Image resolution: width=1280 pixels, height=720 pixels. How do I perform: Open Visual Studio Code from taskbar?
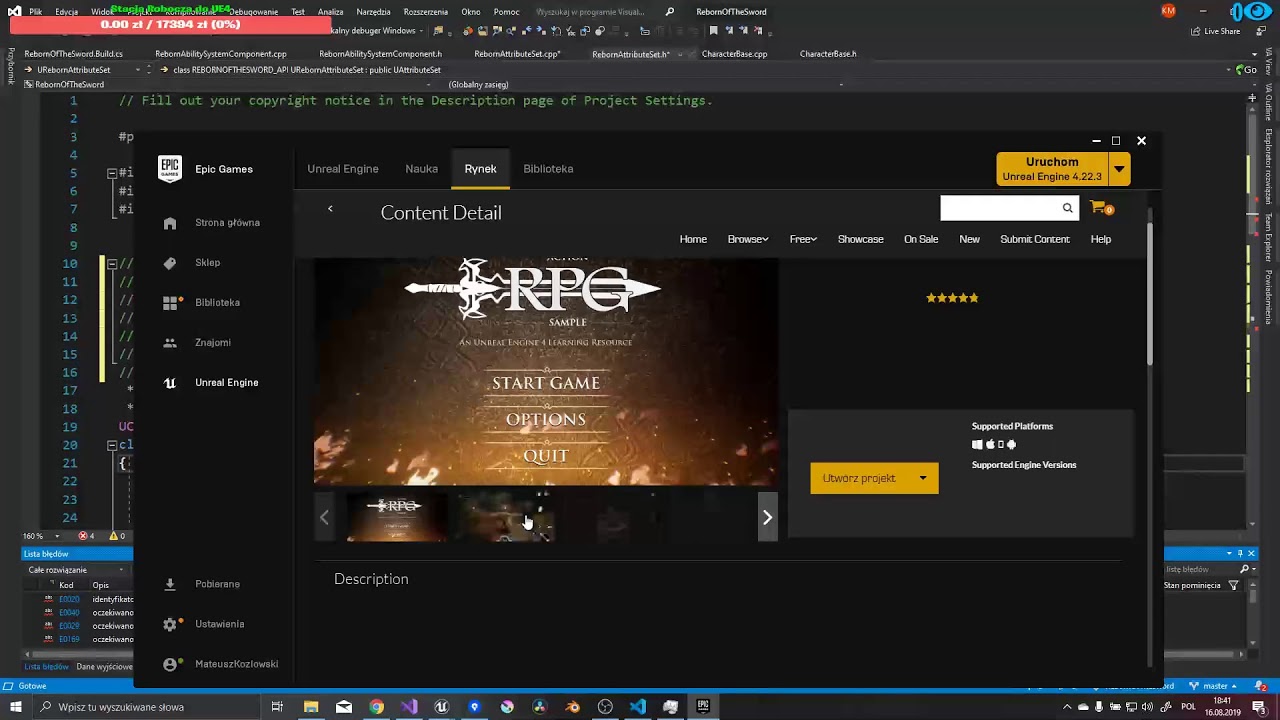pyautogui.click(x=638, y=707)
